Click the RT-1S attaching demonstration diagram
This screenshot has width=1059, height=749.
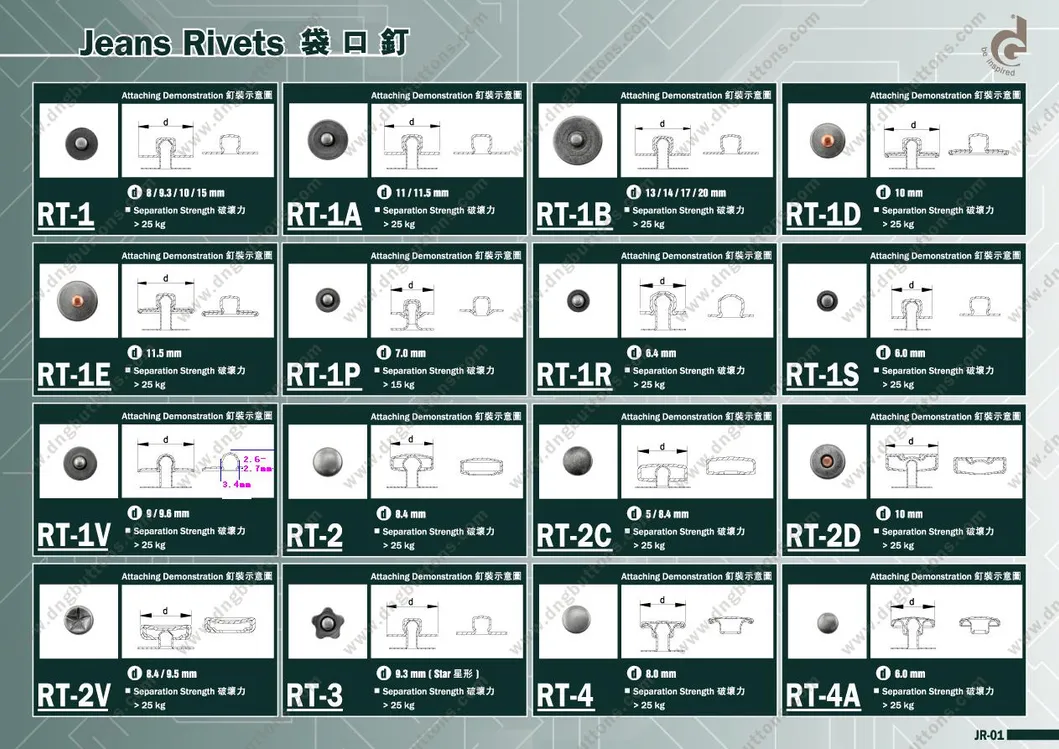[x=945, y=301]
